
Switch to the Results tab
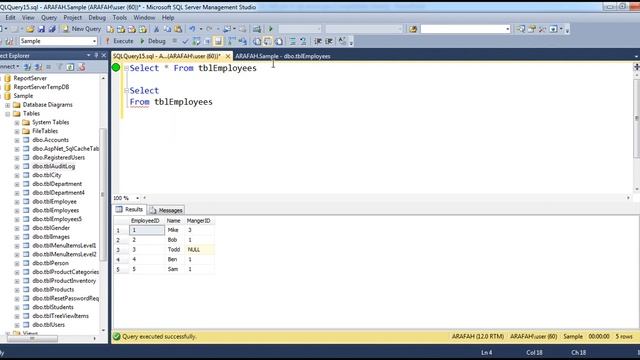pos(130,209)
